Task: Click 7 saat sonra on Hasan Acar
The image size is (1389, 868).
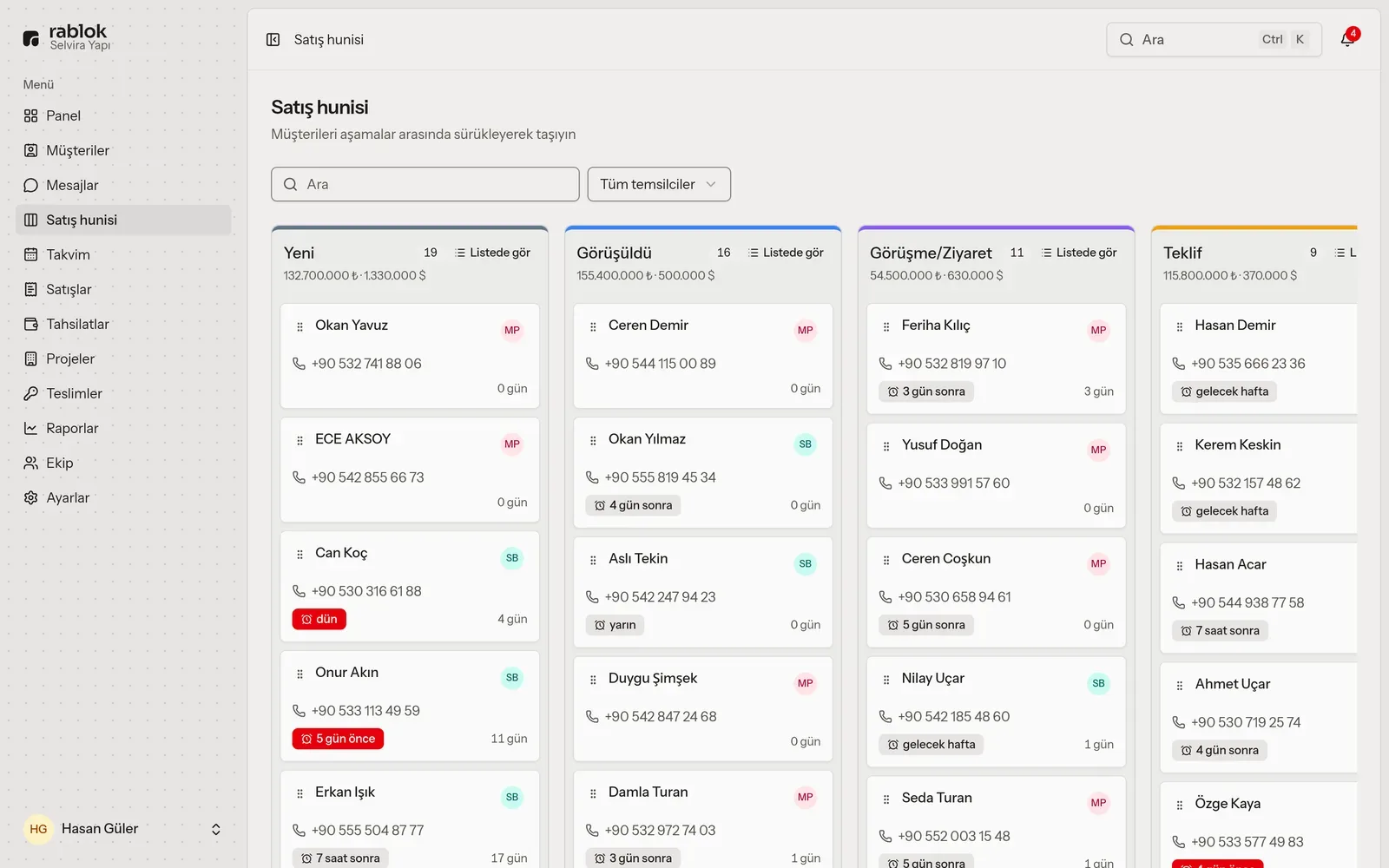Action: (x=1221, y=631)
